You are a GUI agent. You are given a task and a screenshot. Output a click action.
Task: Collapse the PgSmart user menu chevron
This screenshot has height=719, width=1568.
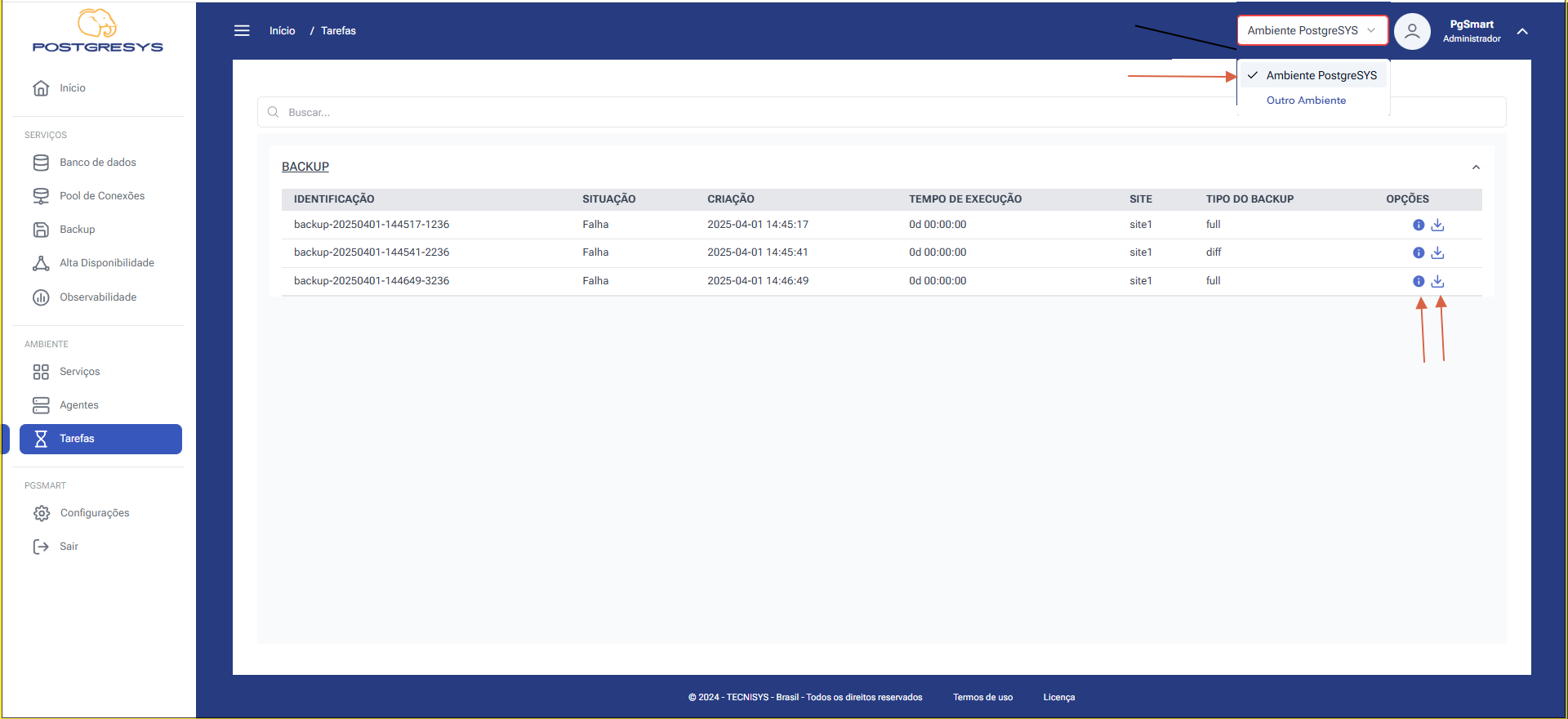click(1522, 32)
